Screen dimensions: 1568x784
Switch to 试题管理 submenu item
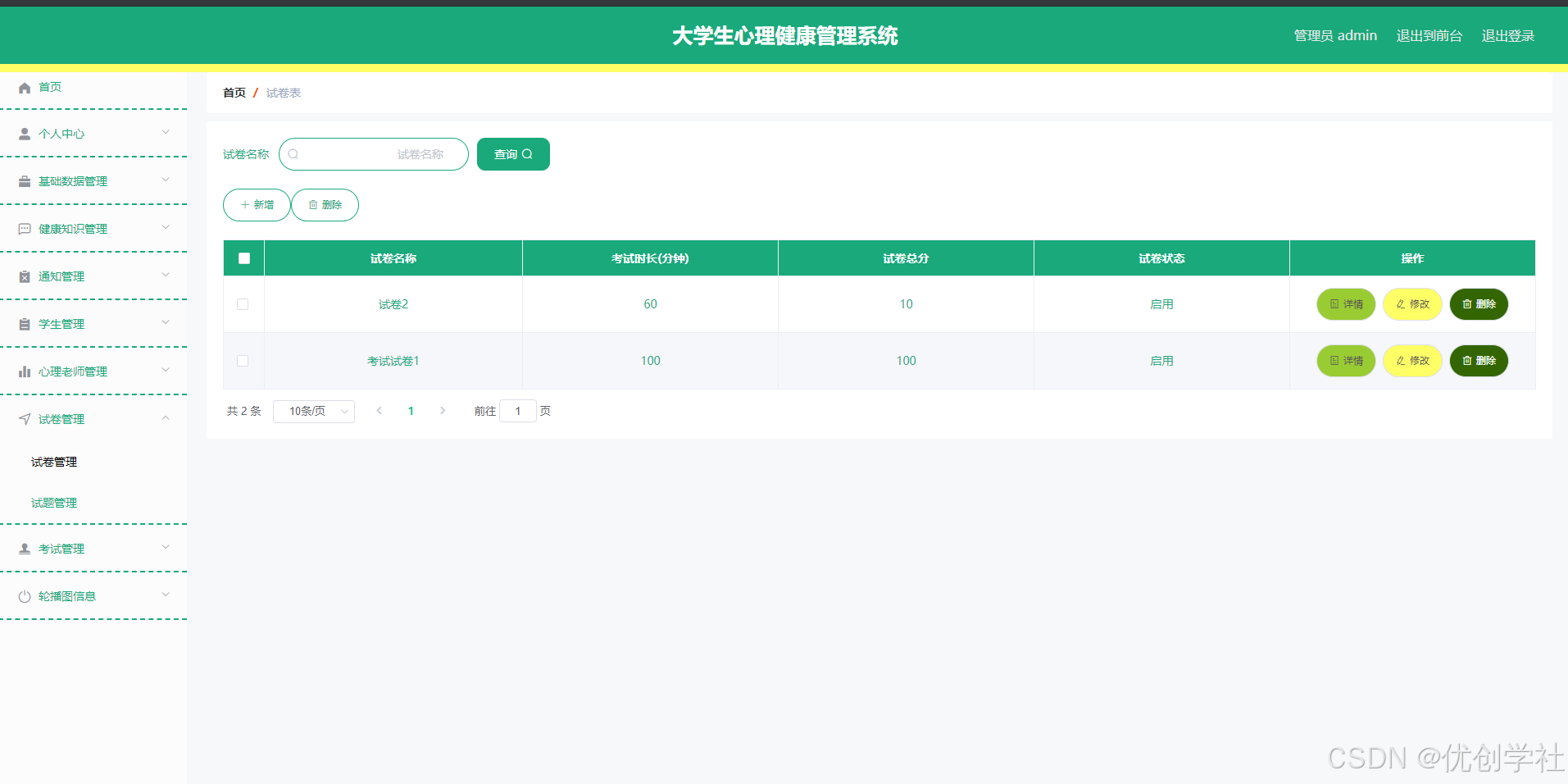pos(53,502)
